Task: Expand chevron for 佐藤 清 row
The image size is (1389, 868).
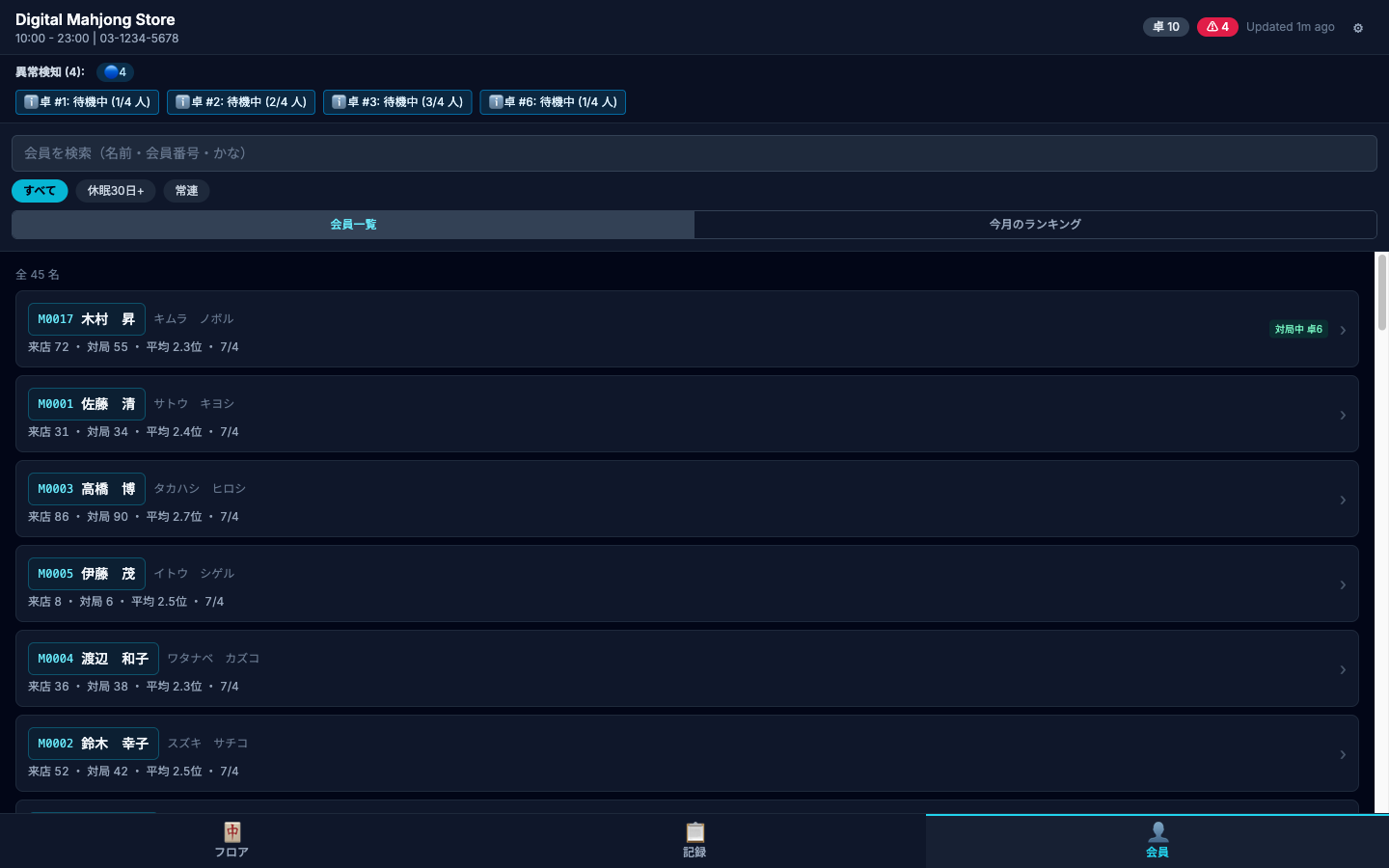Action: tap(1343, 415)
